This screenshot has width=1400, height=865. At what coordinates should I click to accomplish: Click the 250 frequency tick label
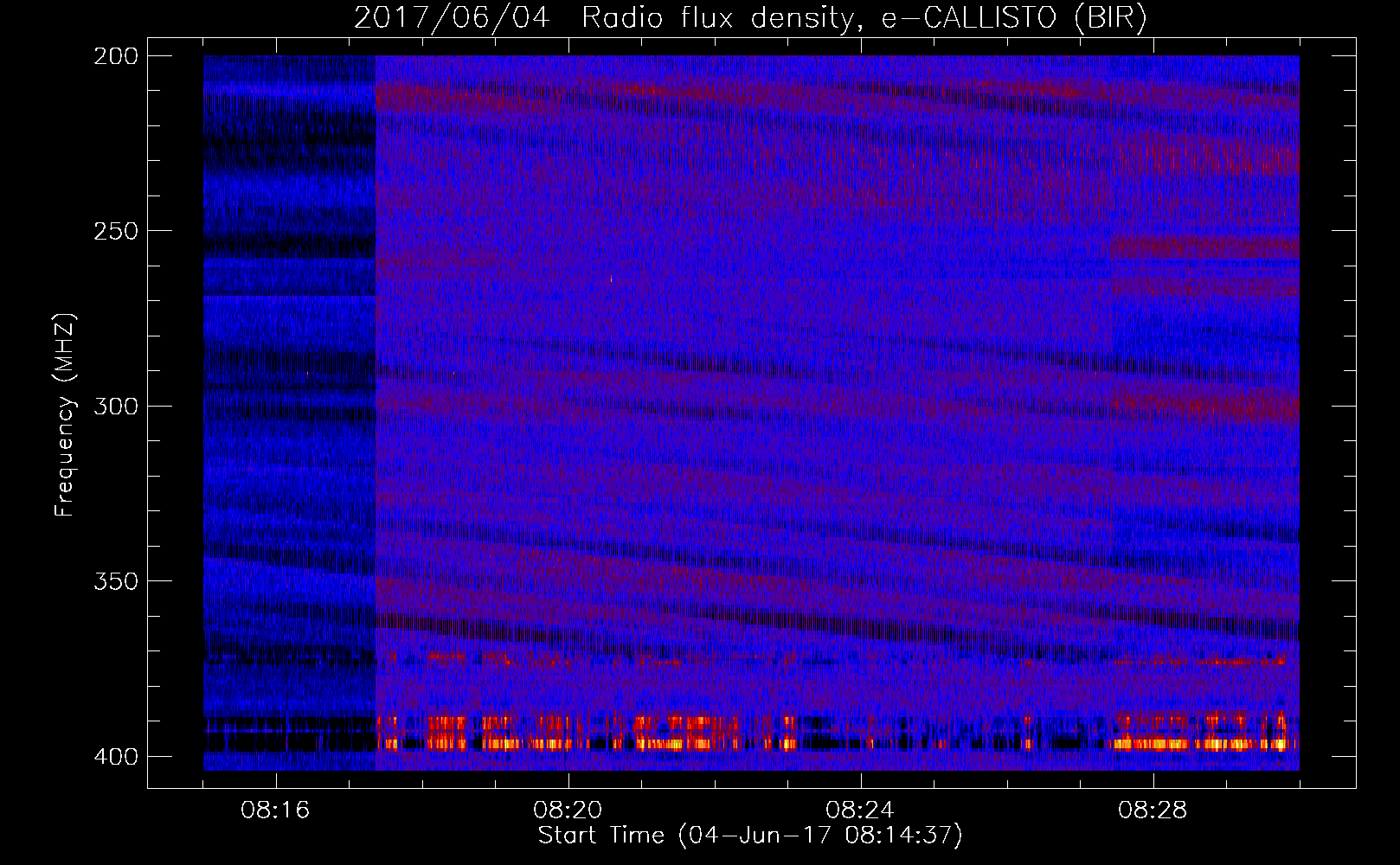click(x=116, y=231)
